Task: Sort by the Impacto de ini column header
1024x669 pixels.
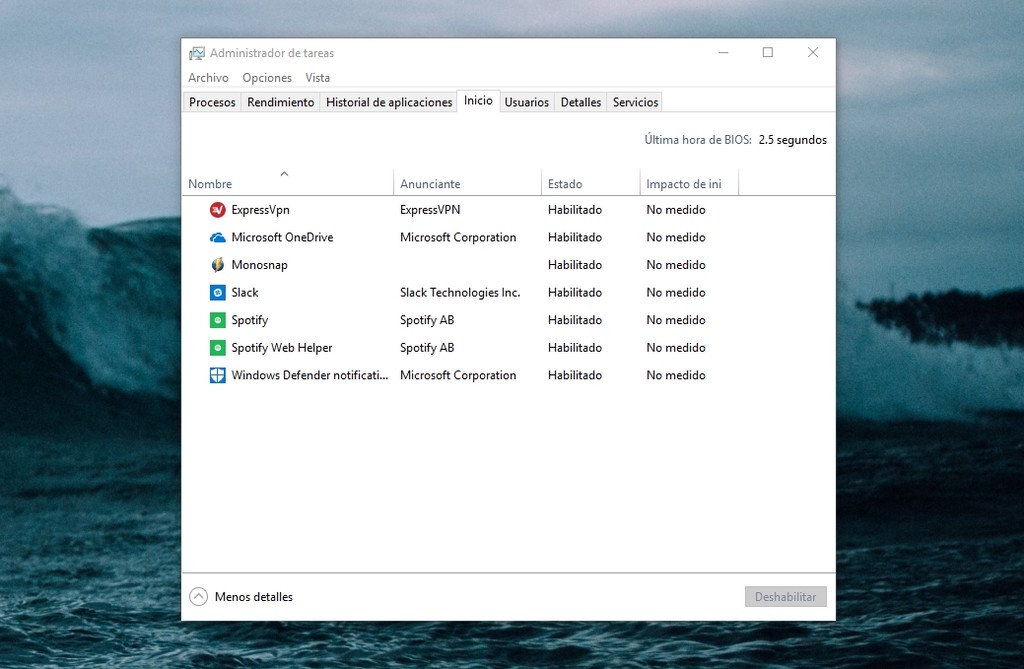Action: point(689,182)
